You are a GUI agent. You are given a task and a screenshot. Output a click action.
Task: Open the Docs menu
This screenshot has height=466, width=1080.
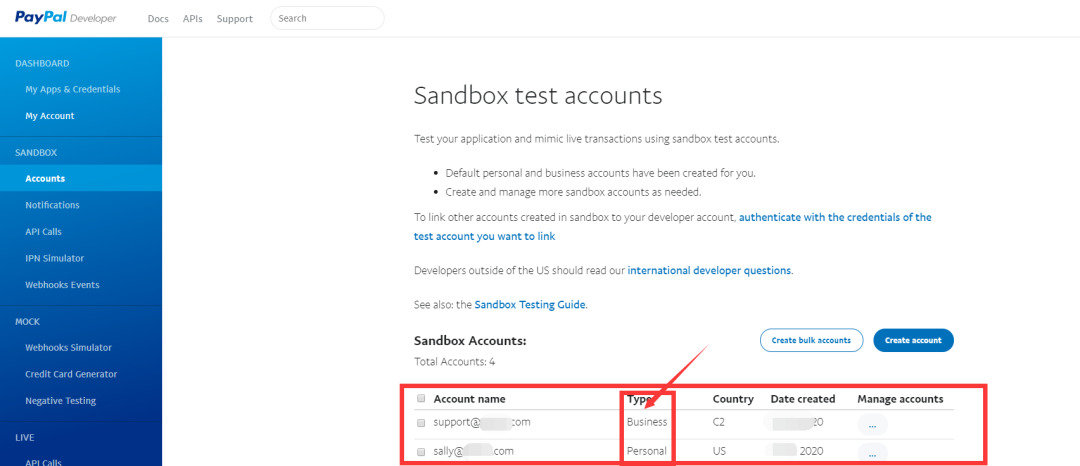158,19
